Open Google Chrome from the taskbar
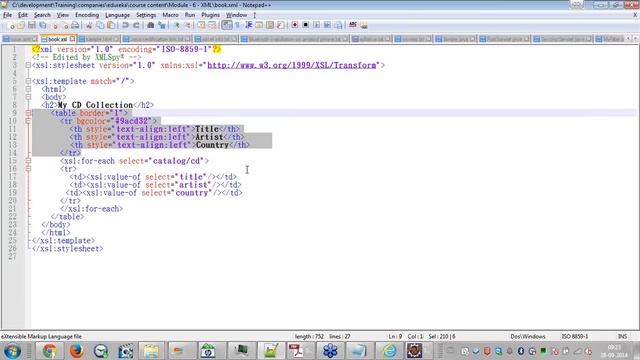Screen dimensions: 640x360 point(49,351)
